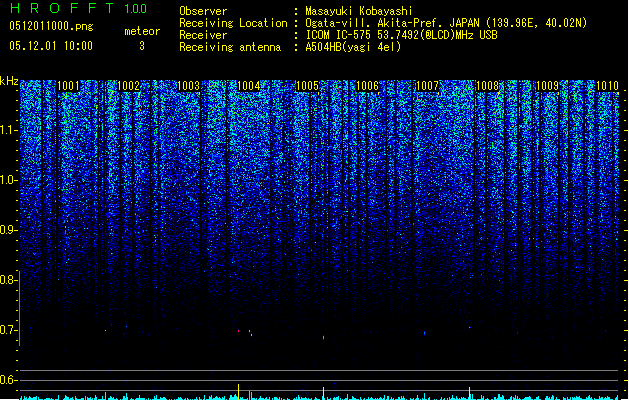This screenshot has height=400, width=629.
Task: Click the HROFFT program title
Action: pyautogui.click(x=62, y=8)
